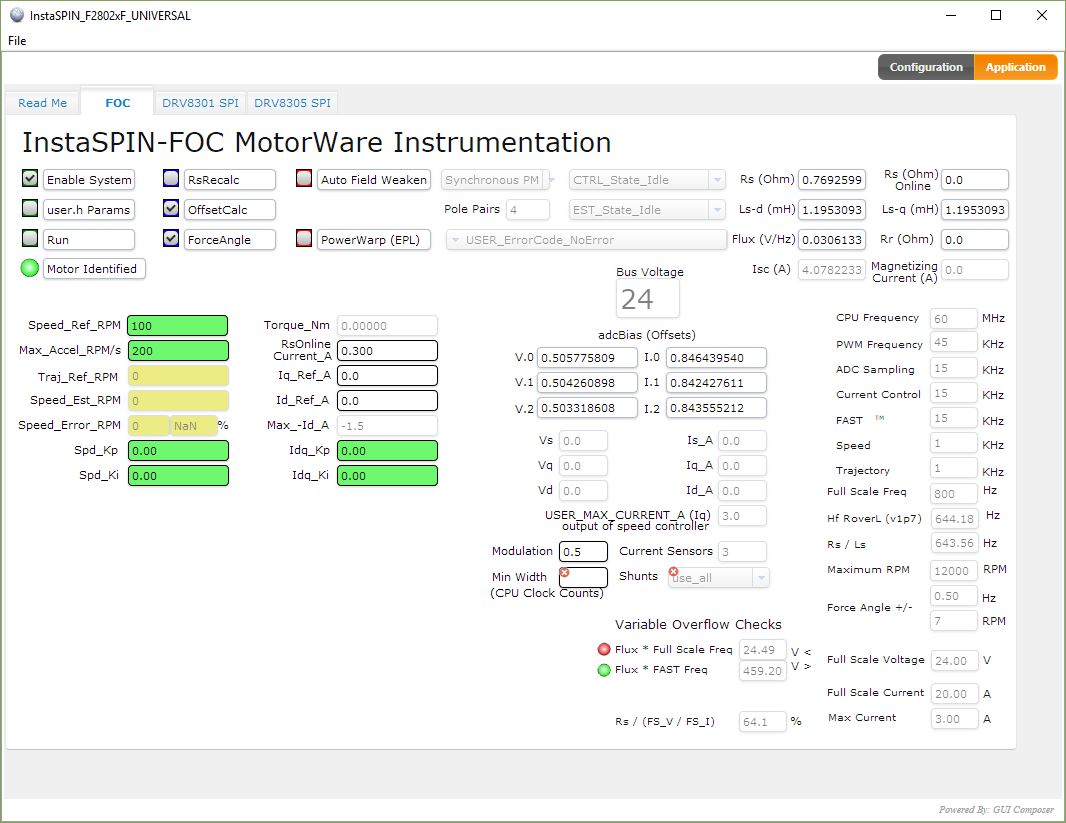Click the Idq_Ki input field
This screenshot has height=823, width=1066.
(x=388, y=476)
